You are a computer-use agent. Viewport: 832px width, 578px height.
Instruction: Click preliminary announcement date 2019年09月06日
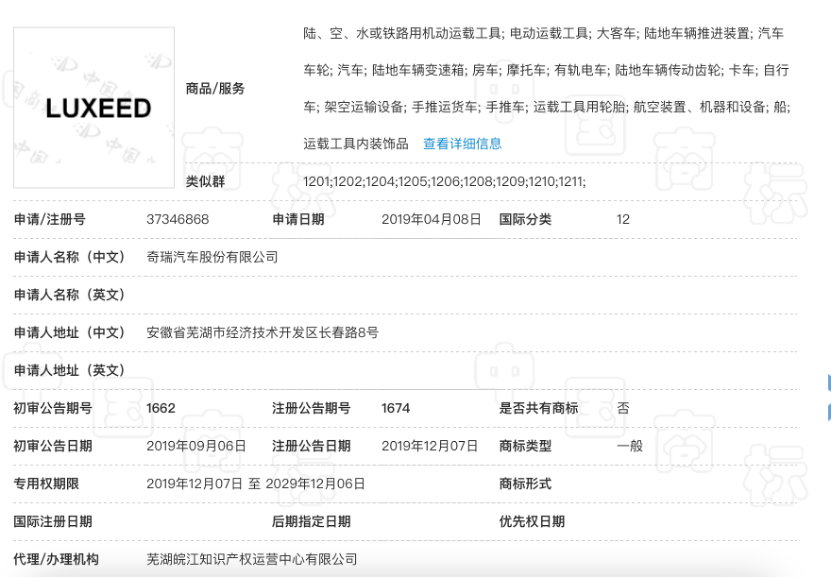pos(196,446)
